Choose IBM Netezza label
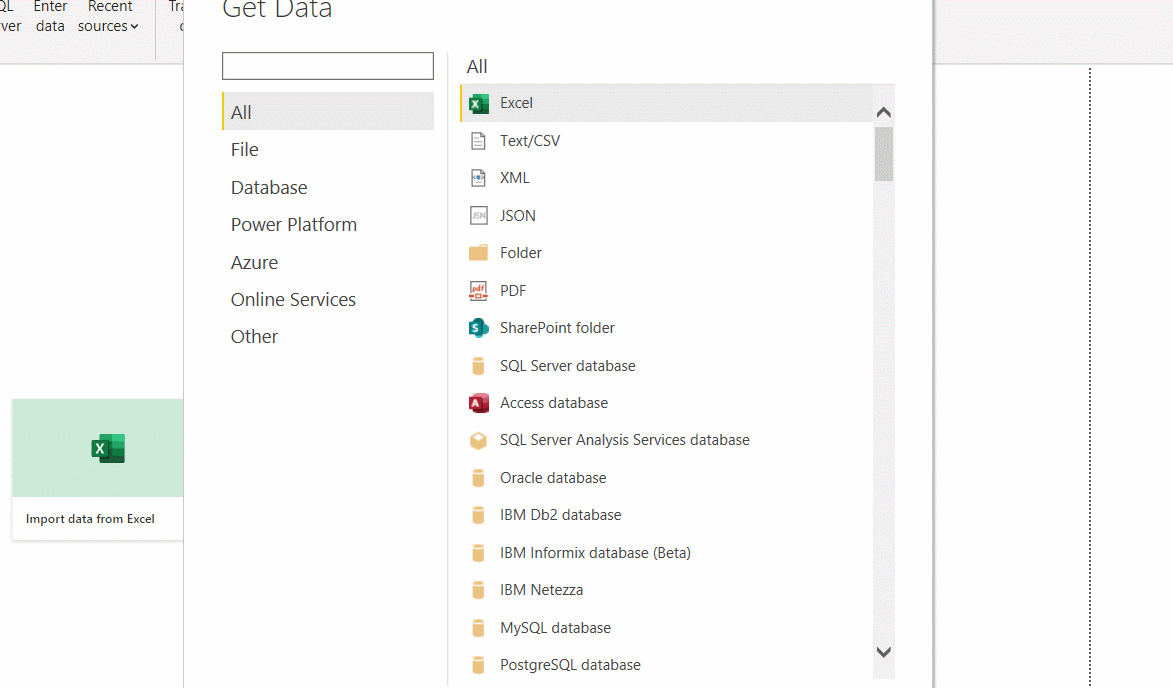 tap(542, 590)
